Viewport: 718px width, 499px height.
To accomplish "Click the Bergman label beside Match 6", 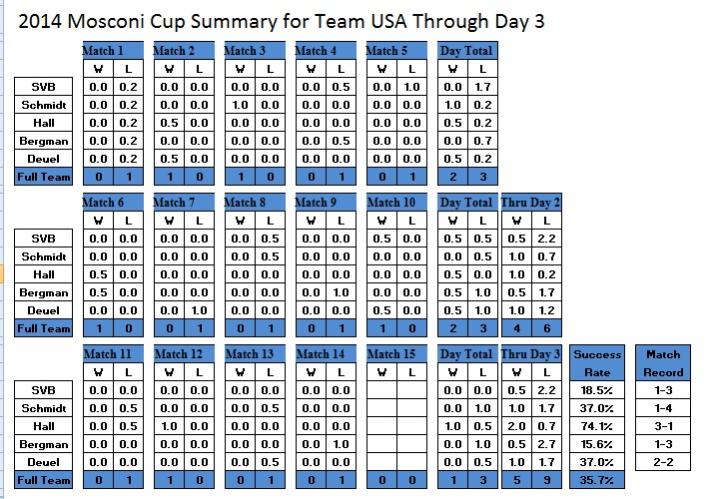I will [43, 293].
